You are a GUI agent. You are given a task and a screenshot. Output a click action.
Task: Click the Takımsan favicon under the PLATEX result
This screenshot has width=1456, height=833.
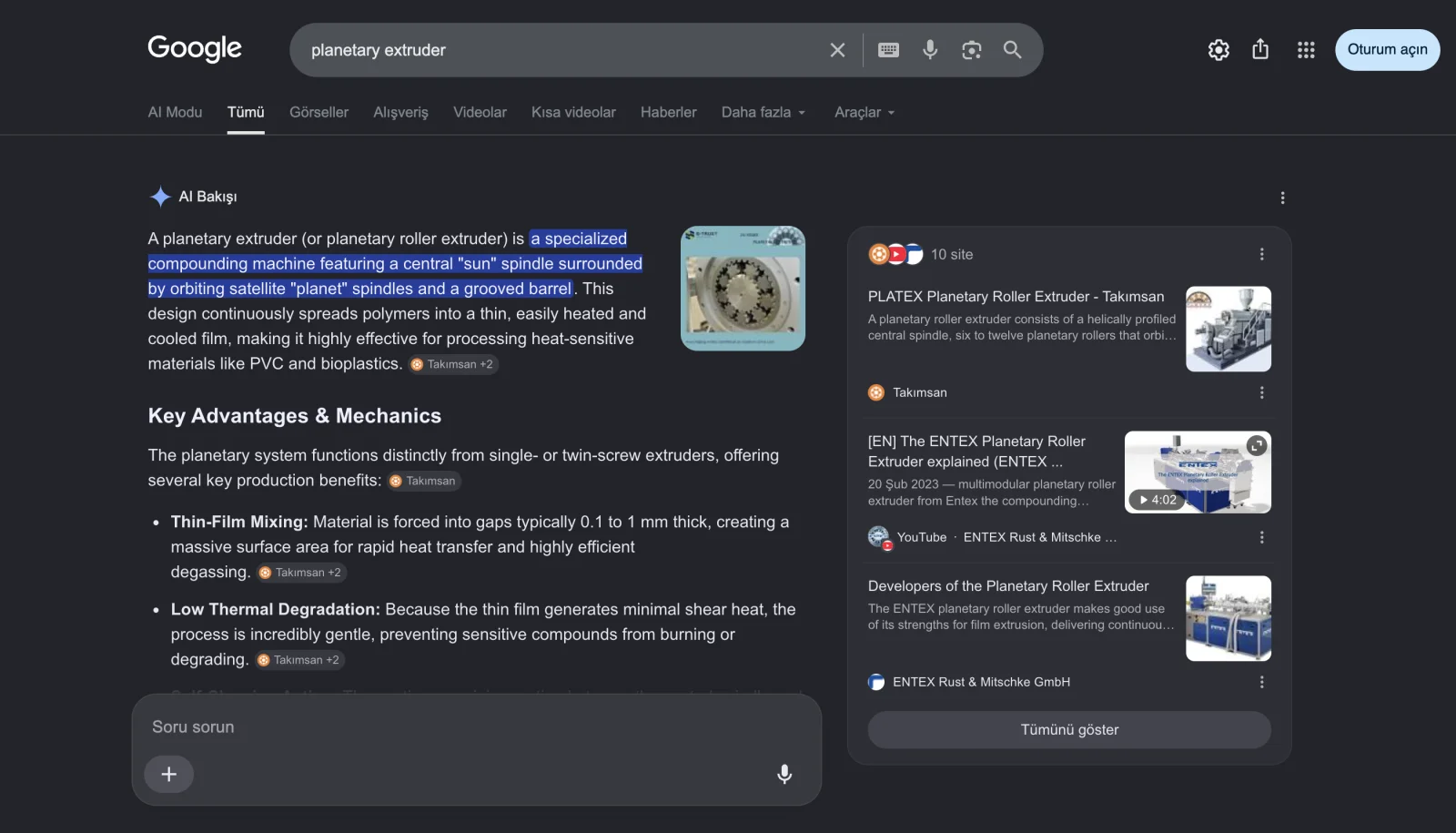pos(876,392)
